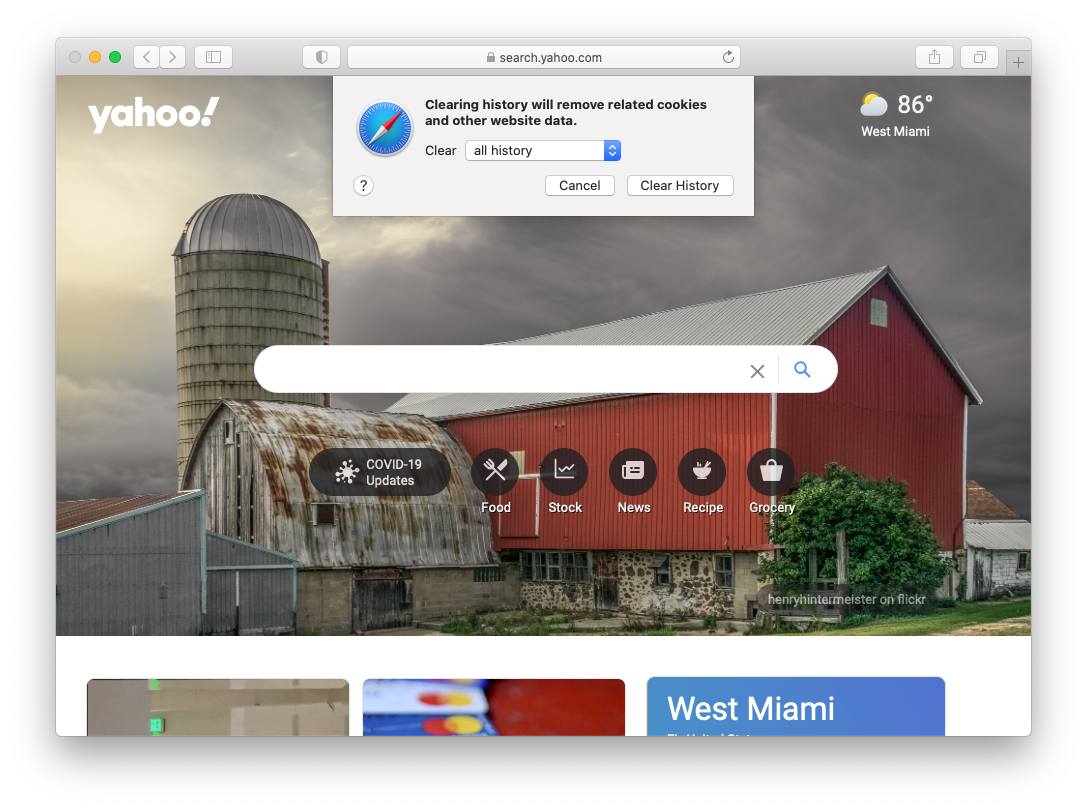1087x810 pixels.
Task: Click the search.yahoo.com address field
Action: [x=544, y=57]
